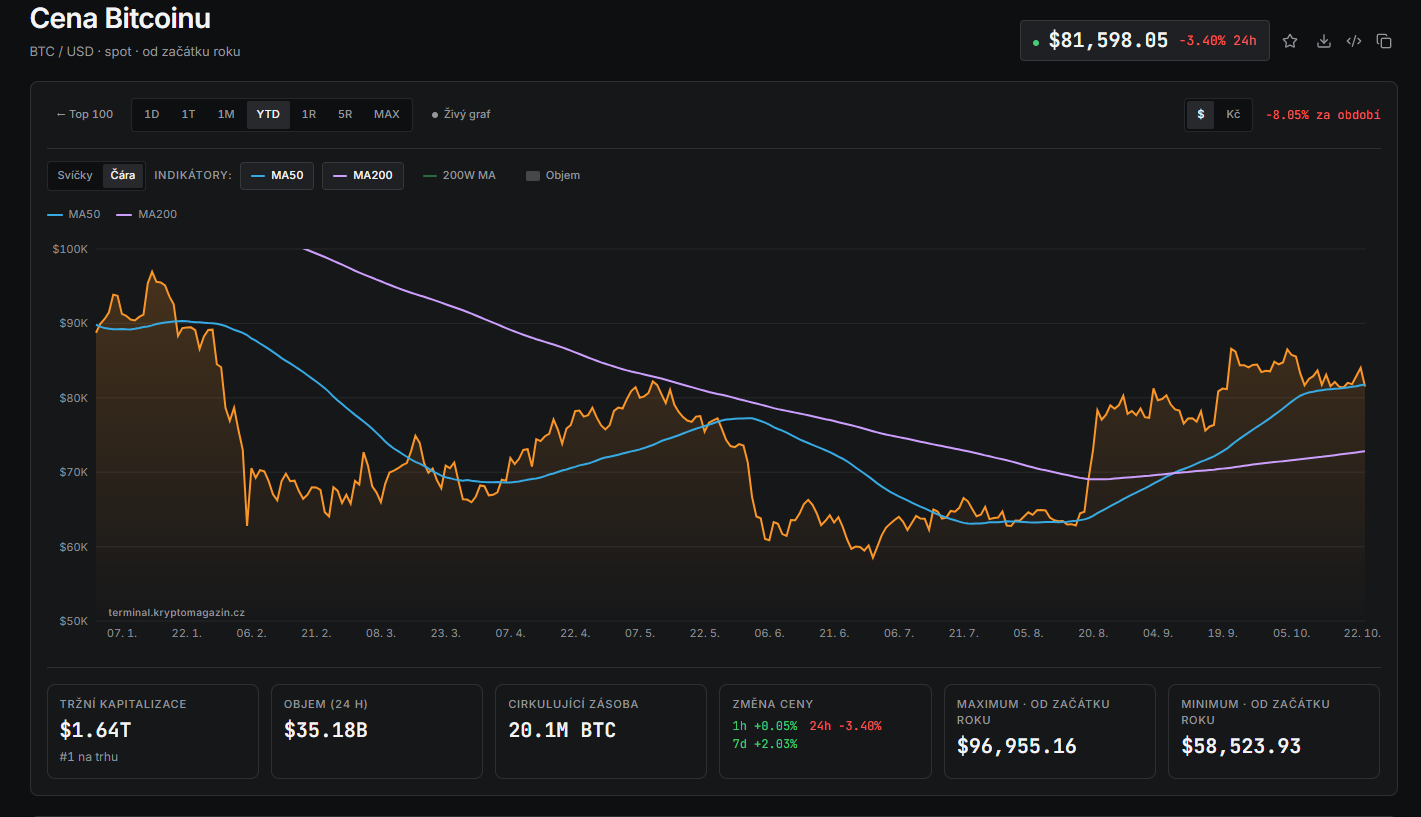The image size is (1421, 817).
Task: Click the MA200 legend entry
Action: (147, 214)
